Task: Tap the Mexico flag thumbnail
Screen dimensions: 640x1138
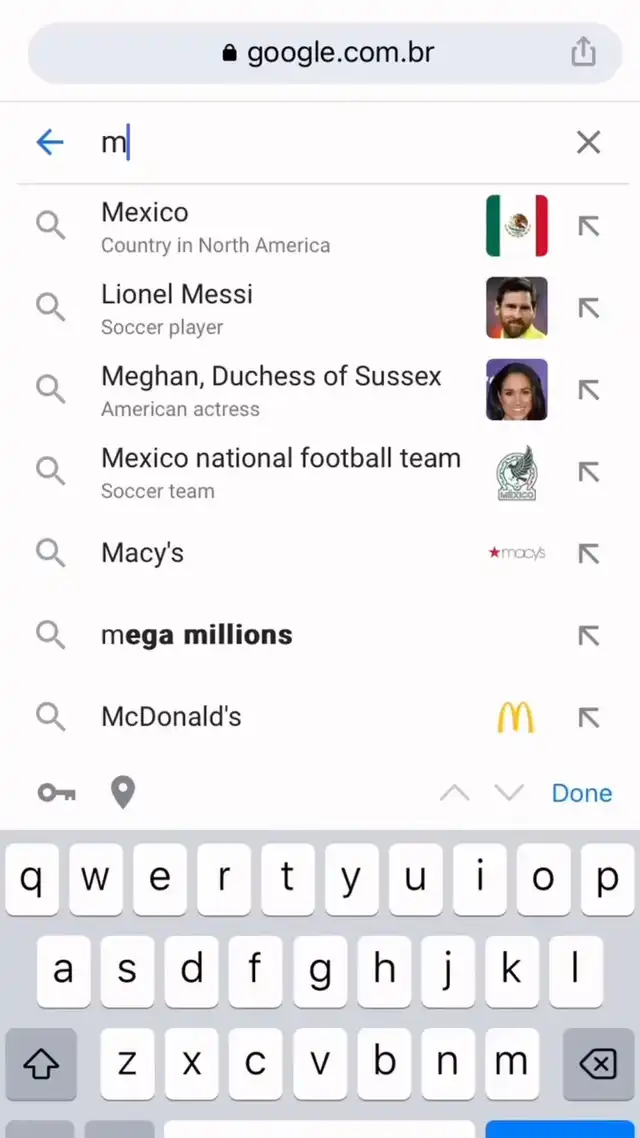Action: [517, 226]
